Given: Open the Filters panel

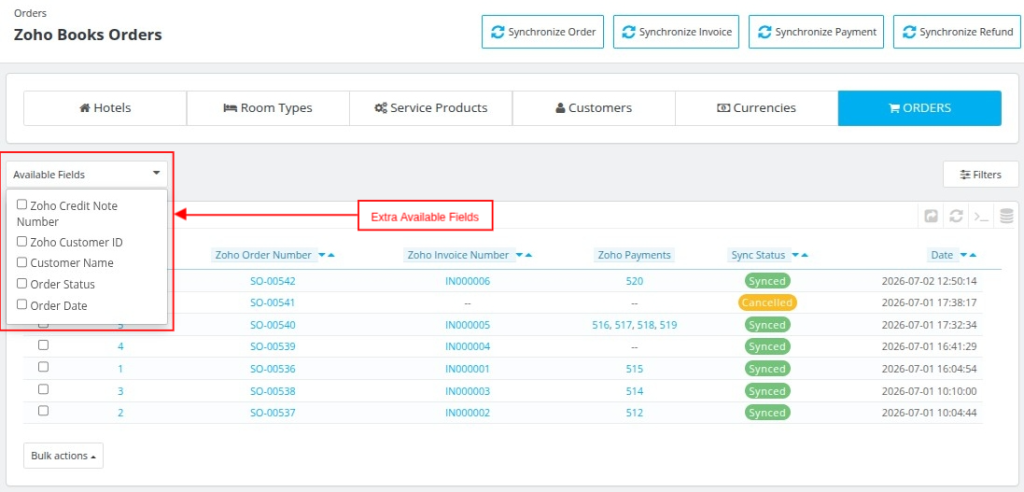Looking at the screenshot, I should tap(980, 174).
